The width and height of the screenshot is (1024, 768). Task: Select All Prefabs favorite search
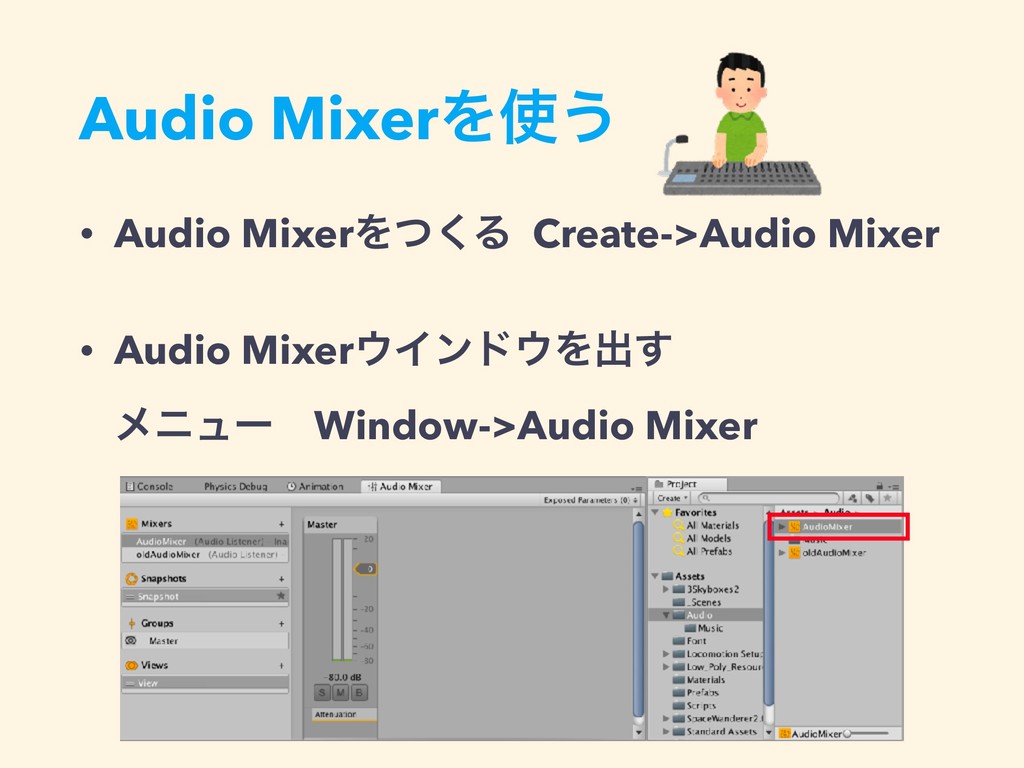[x=709, y=552]
